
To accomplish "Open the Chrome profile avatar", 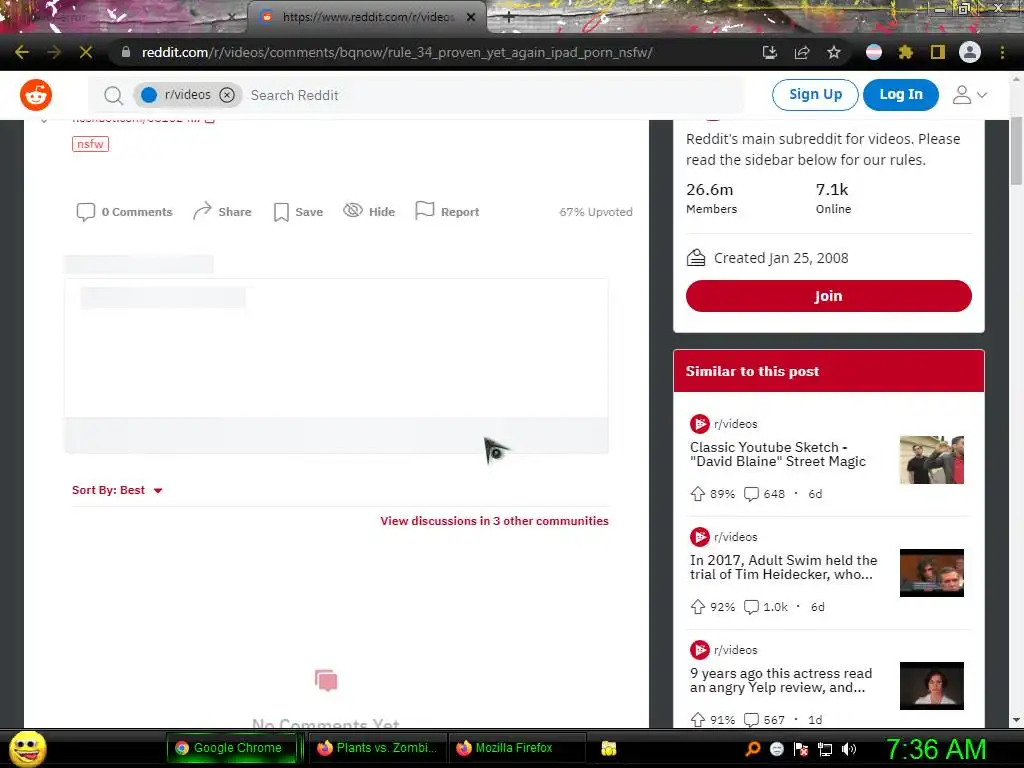I will (x=970, y=52).
